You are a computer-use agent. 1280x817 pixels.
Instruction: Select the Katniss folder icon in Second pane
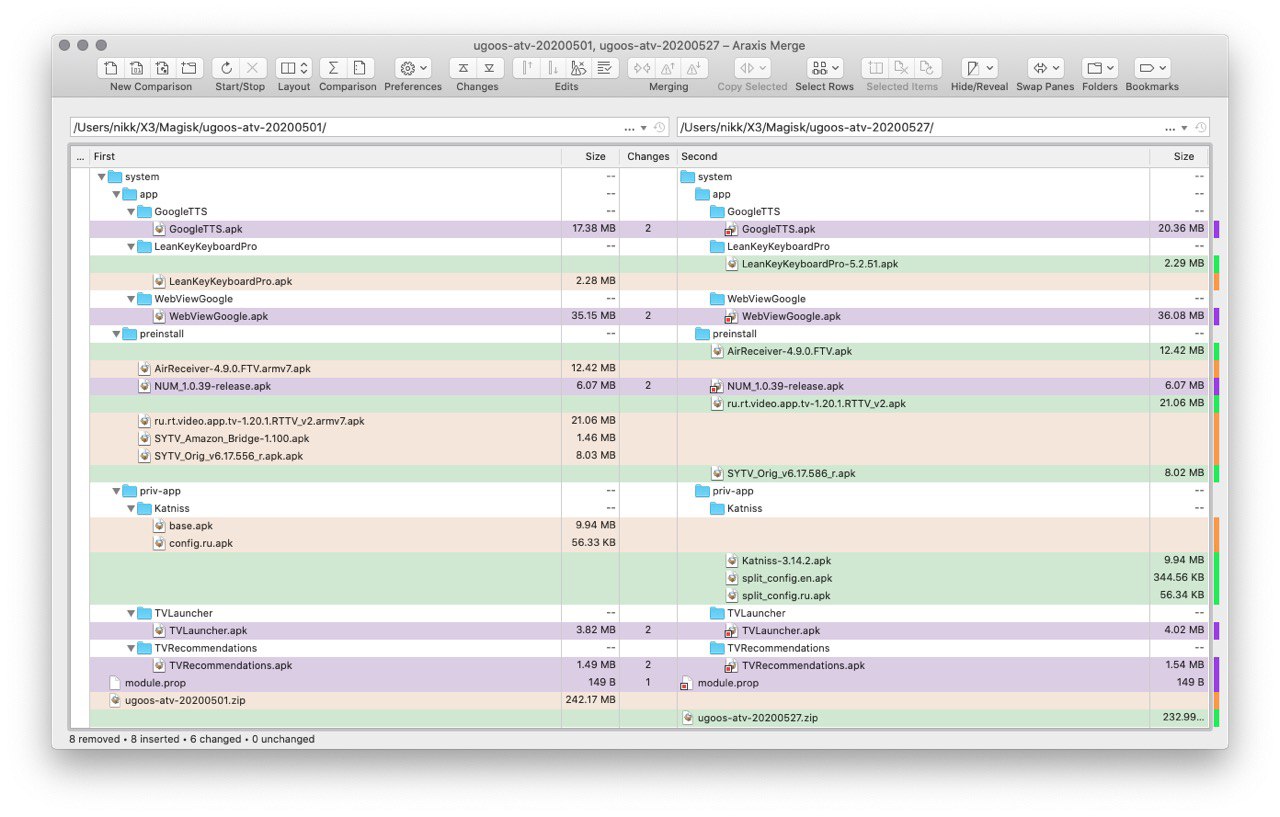pyautogui.click(x=717, y=508)
